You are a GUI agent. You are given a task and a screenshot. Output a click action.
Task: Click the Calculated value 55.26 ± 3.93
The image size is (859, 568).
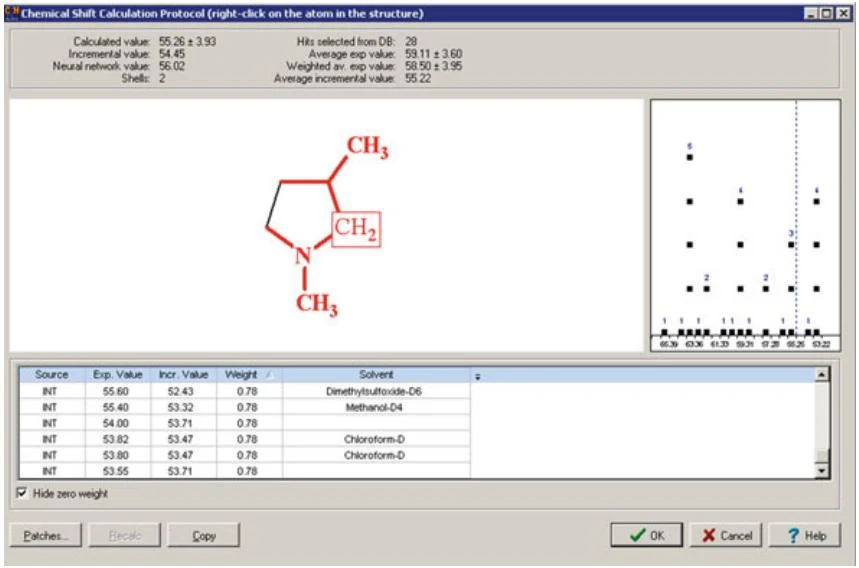pos(187,42)
